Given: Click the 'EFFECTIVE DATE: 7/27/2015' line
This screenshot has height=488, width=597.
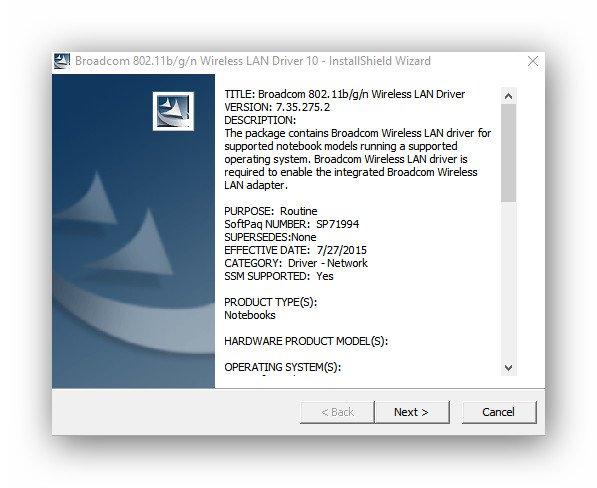Looking at the screenshot, I should (x=295, y=250).
